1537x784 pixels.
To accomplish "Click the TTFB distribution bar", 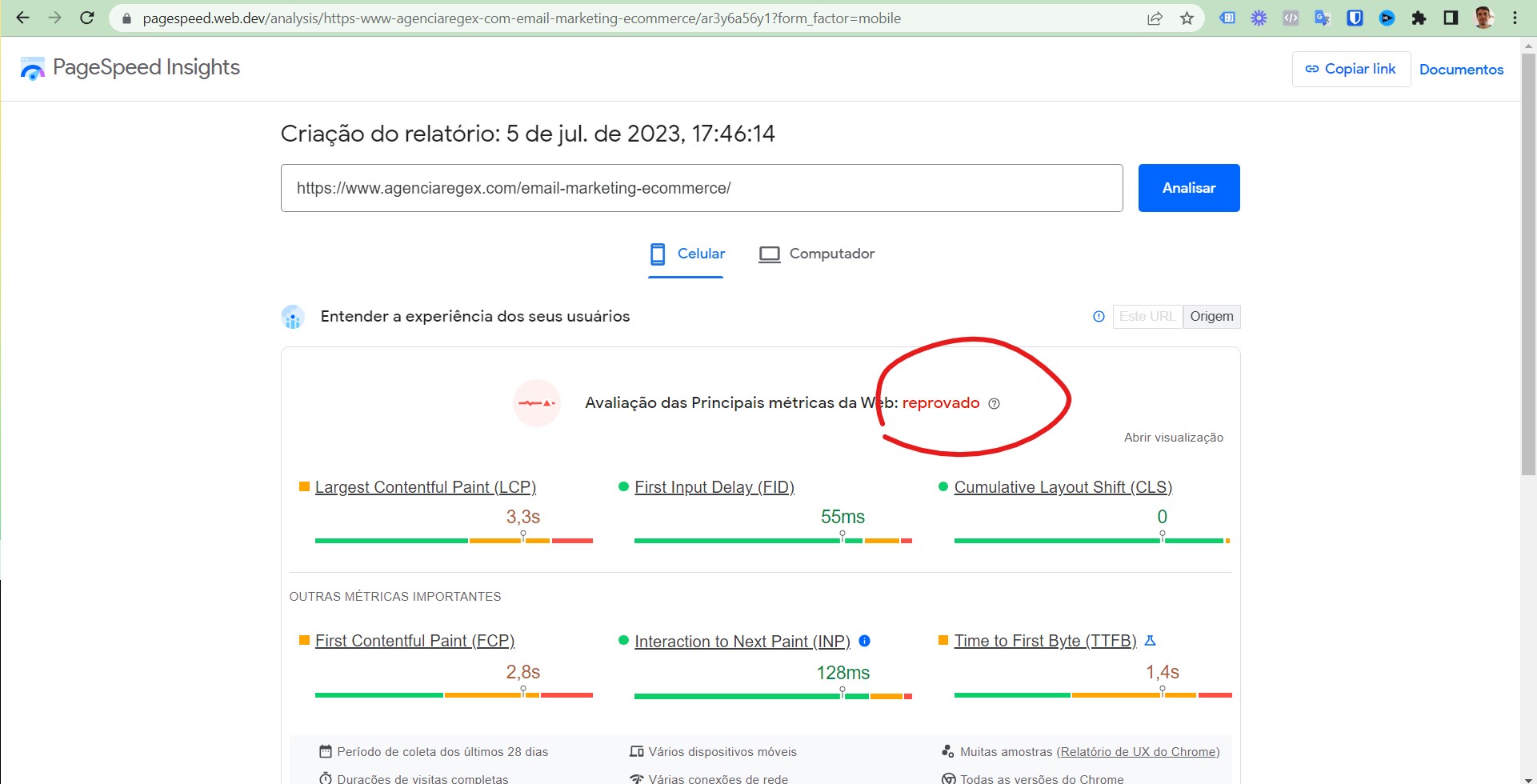I will [1093, 695].
